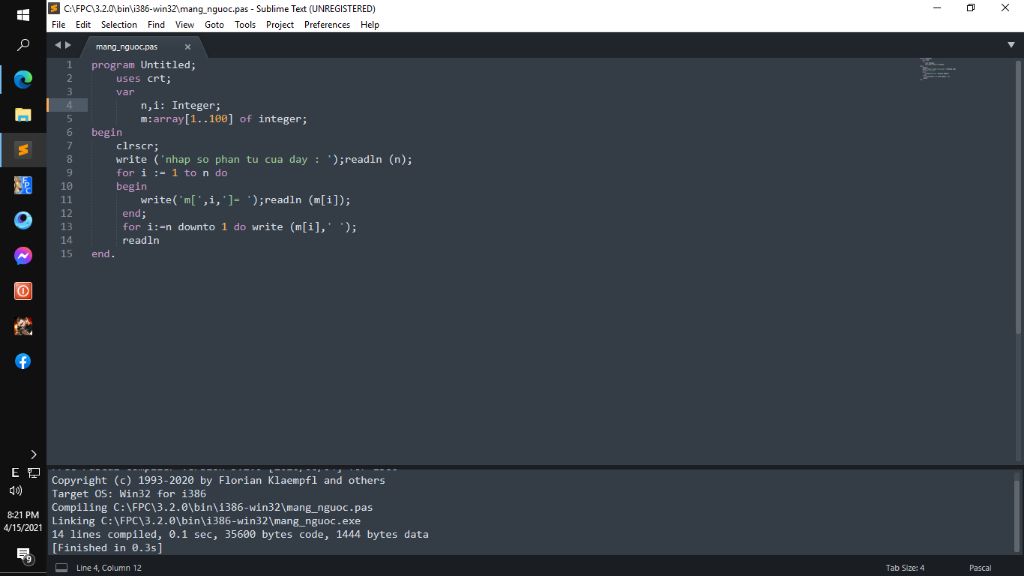Launch Microsoft Edge from the taskbar
This screenshot has height=576, width=1024.
[x=23, y=80]
